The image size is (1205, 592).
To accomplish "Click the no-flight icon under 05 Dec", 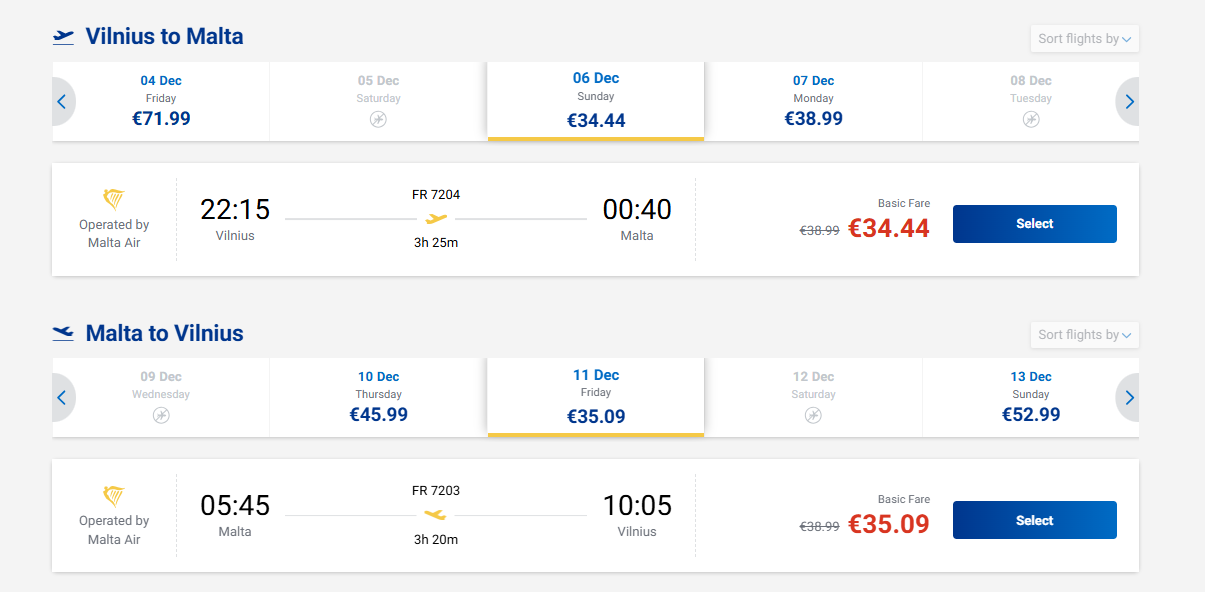I will point(378,119).
